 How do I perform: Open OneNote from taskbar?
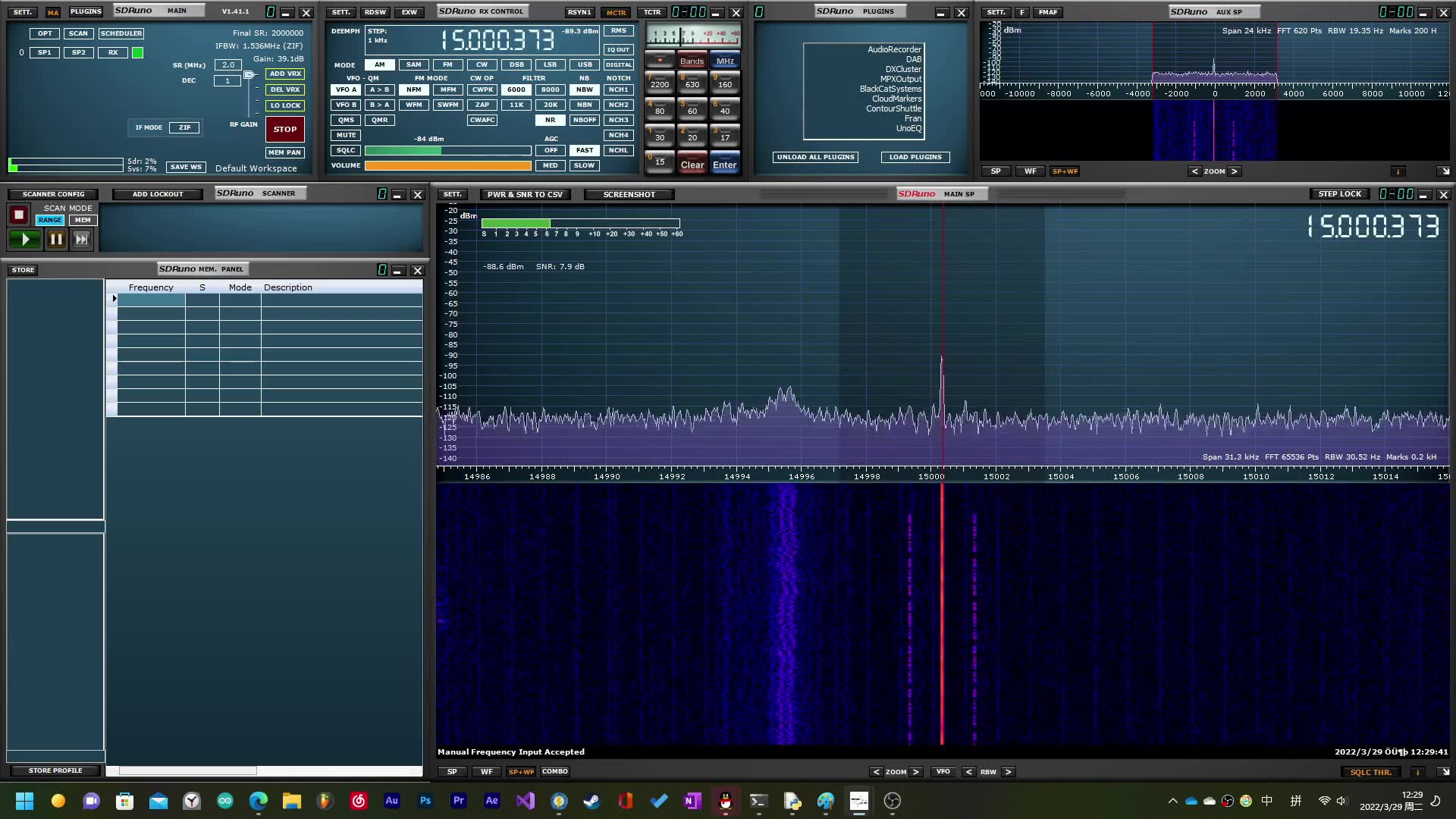(692, 801)
